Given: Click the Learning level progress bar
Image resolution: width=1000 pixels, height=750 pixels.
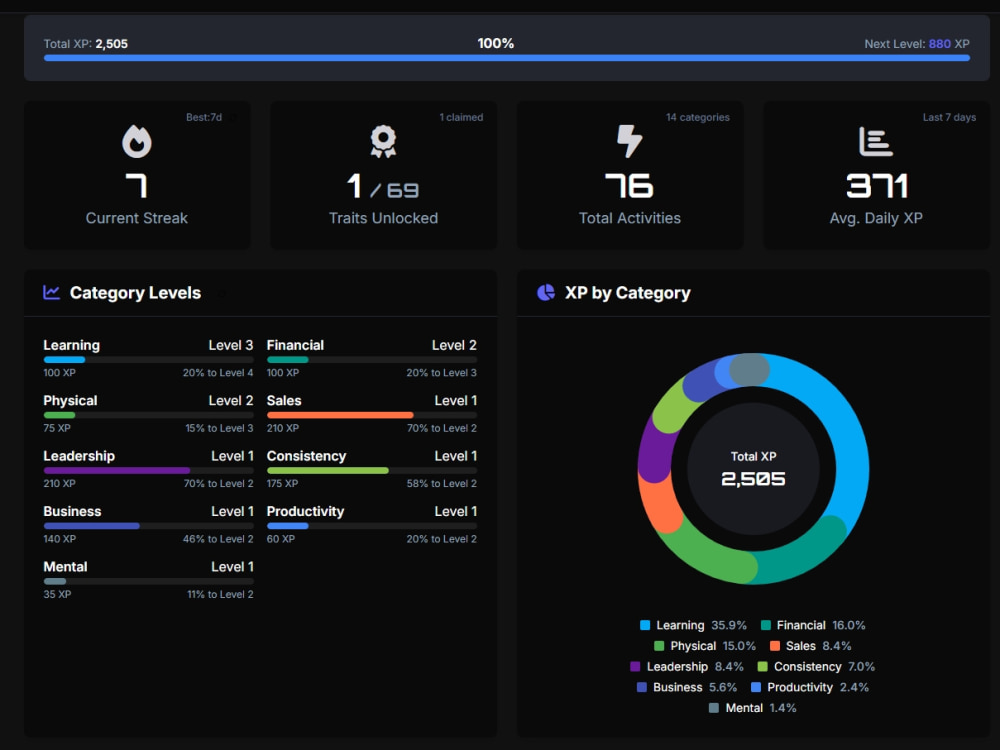Looking at the screenshot, I should 149,360.
